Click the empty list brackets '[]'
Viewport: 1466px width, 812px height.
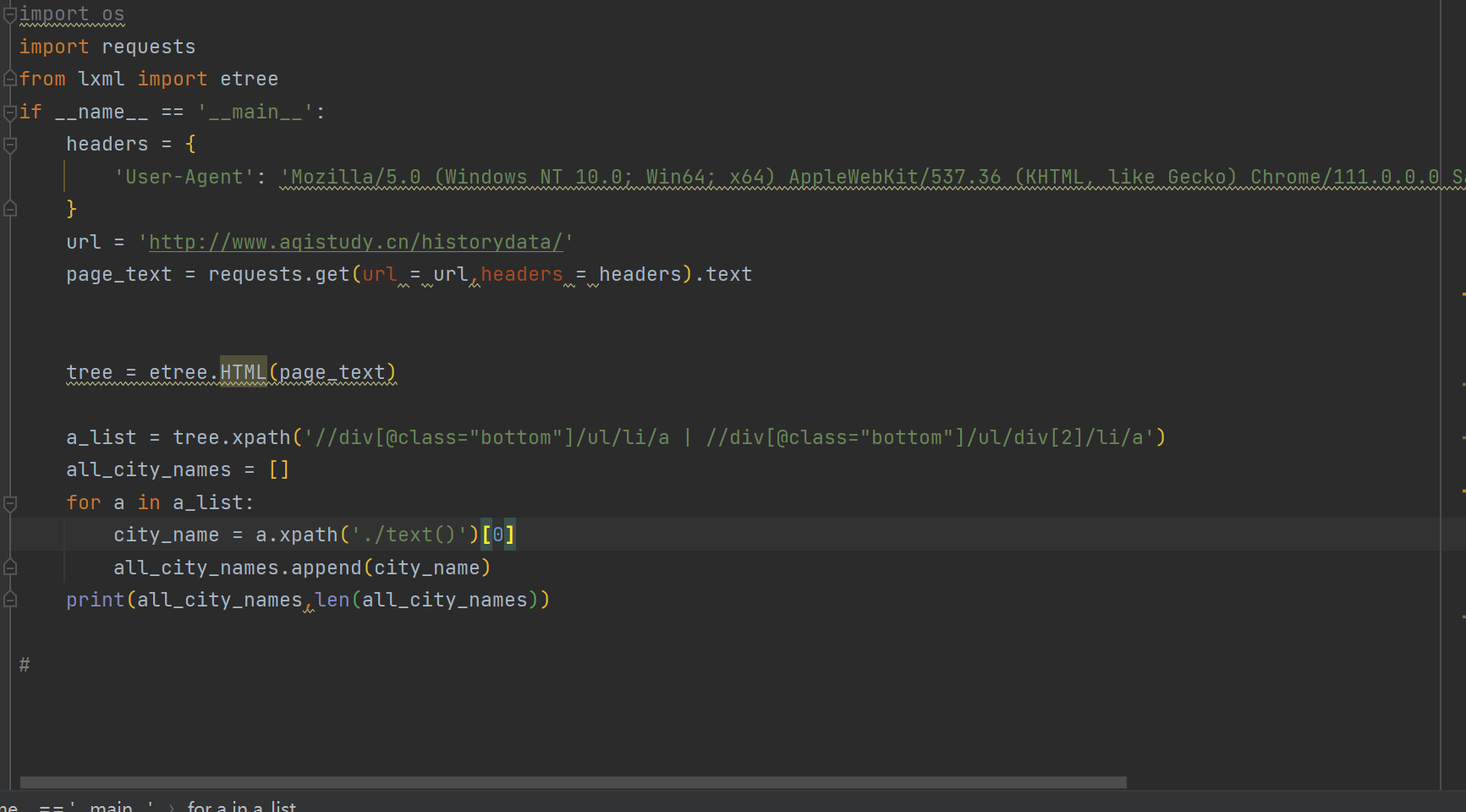279,469
